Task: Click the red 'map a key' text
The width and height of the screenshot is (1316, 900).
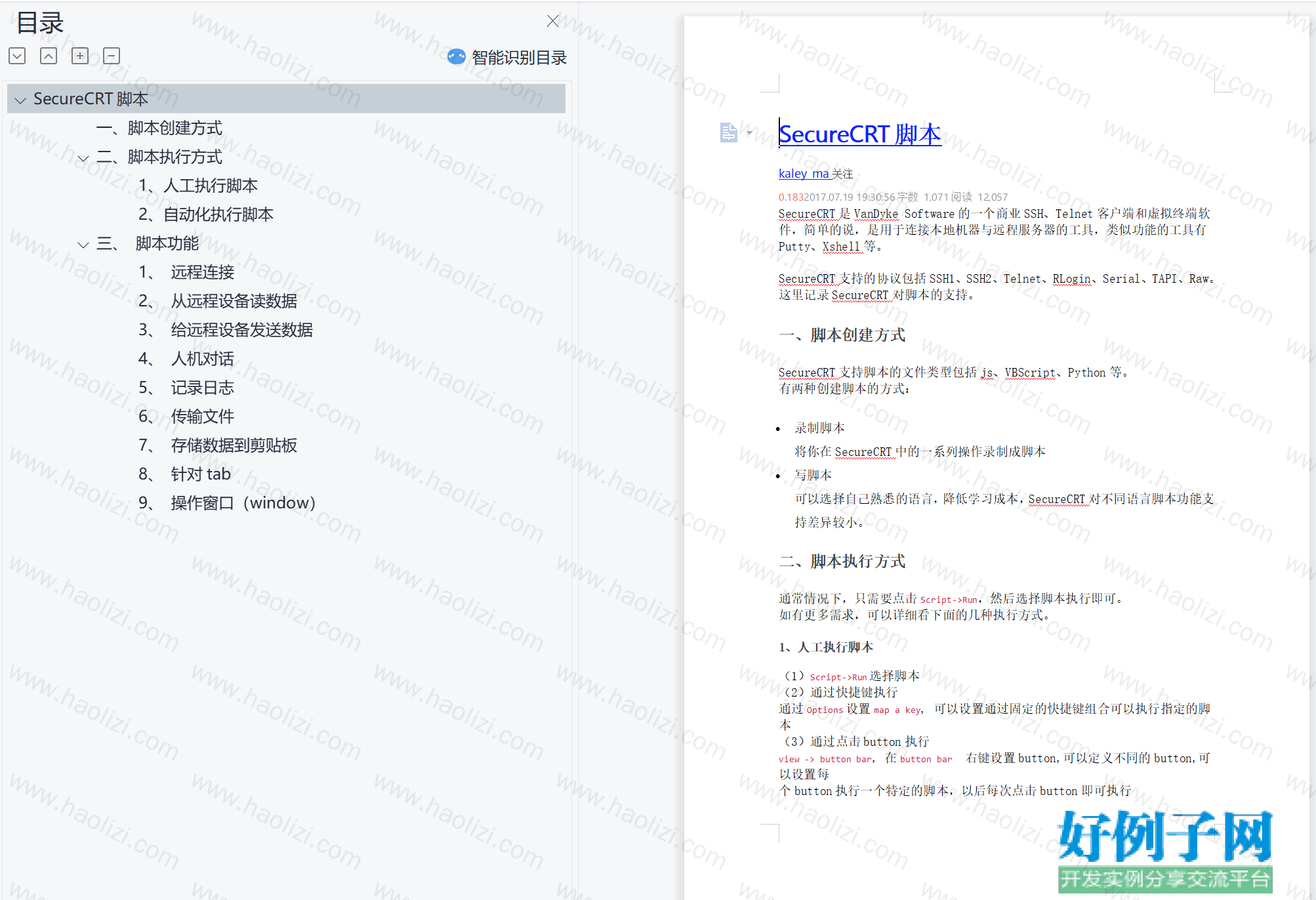Action: [x=897, y=710]
